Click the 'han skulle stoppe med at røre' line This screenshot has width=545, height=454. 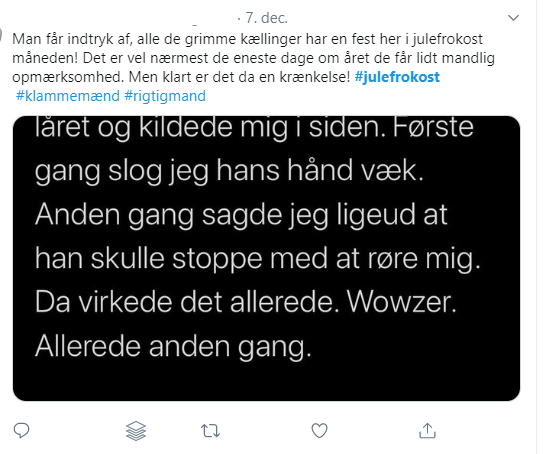pos(258,259)
